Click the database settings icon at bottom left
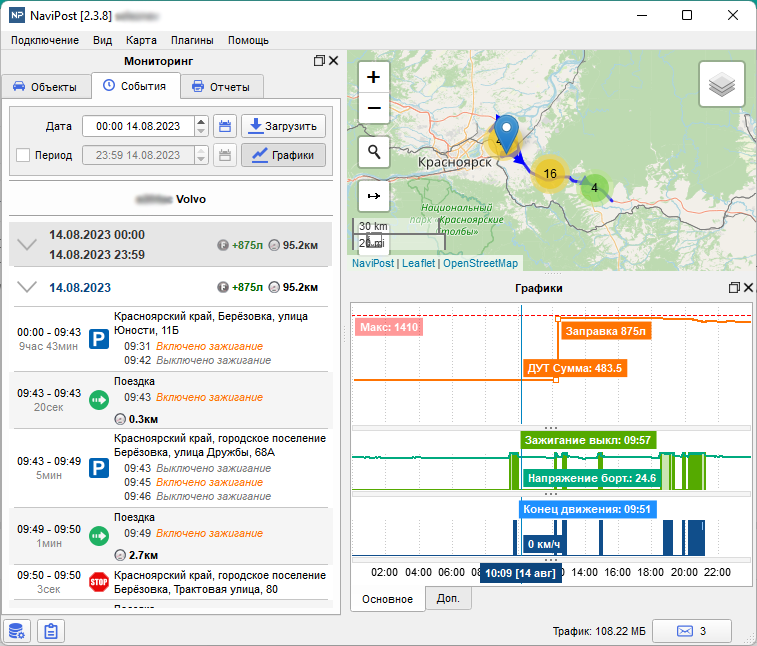The height and width of the screenshot is (646, 757). (16, 631)
